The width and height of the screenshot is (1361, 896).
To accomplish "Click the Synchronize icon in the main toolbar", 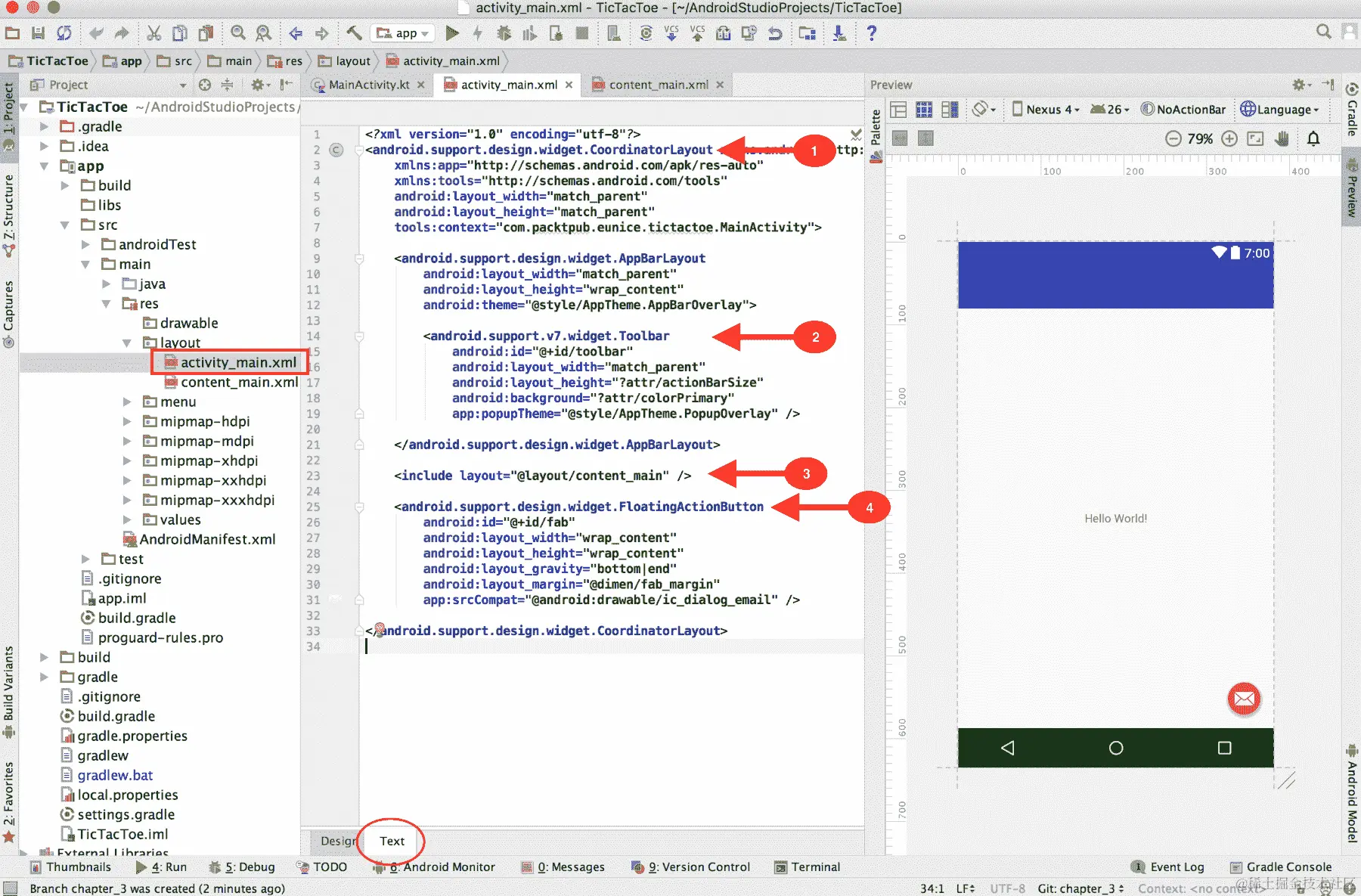I will click(64, 33).
